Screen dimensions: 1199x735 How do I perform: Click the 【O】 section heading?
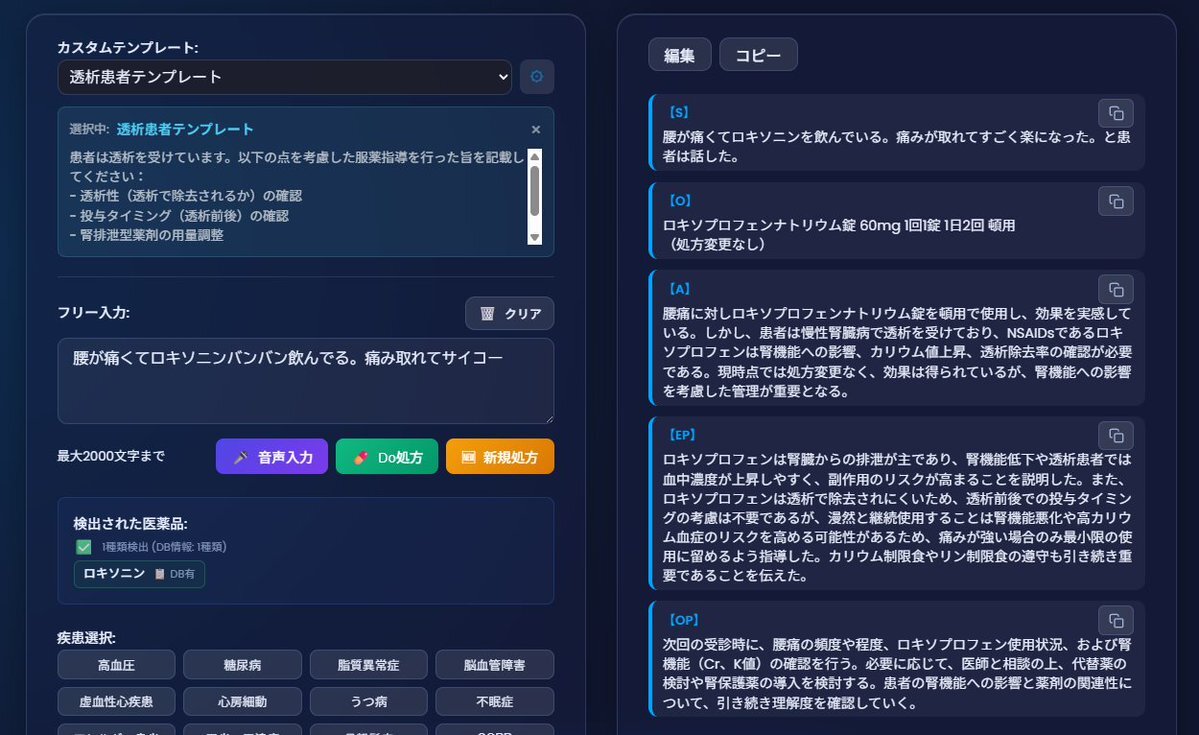[x=678, y=200]
